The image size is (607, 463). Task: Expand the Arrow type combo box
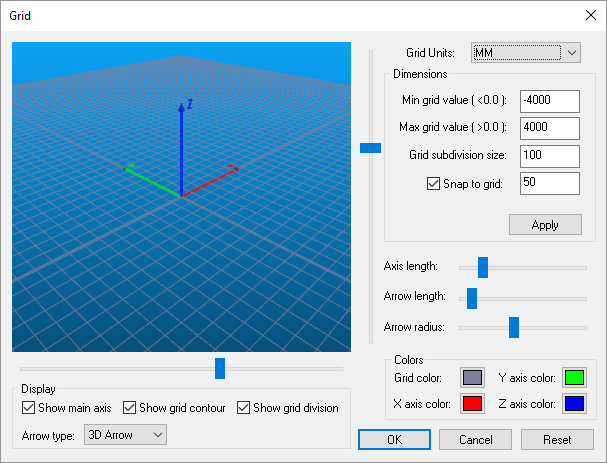(125, 435)
